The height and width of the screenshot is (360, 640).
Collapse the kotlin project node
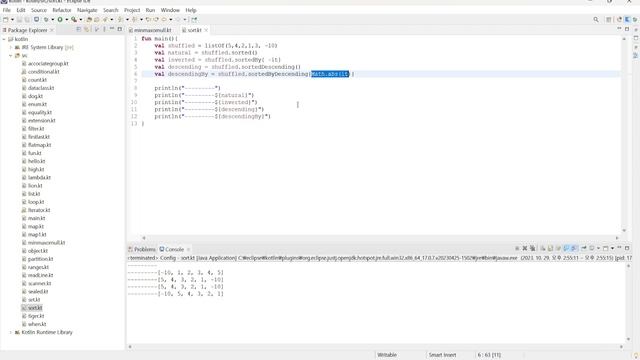tap(4, 39)
